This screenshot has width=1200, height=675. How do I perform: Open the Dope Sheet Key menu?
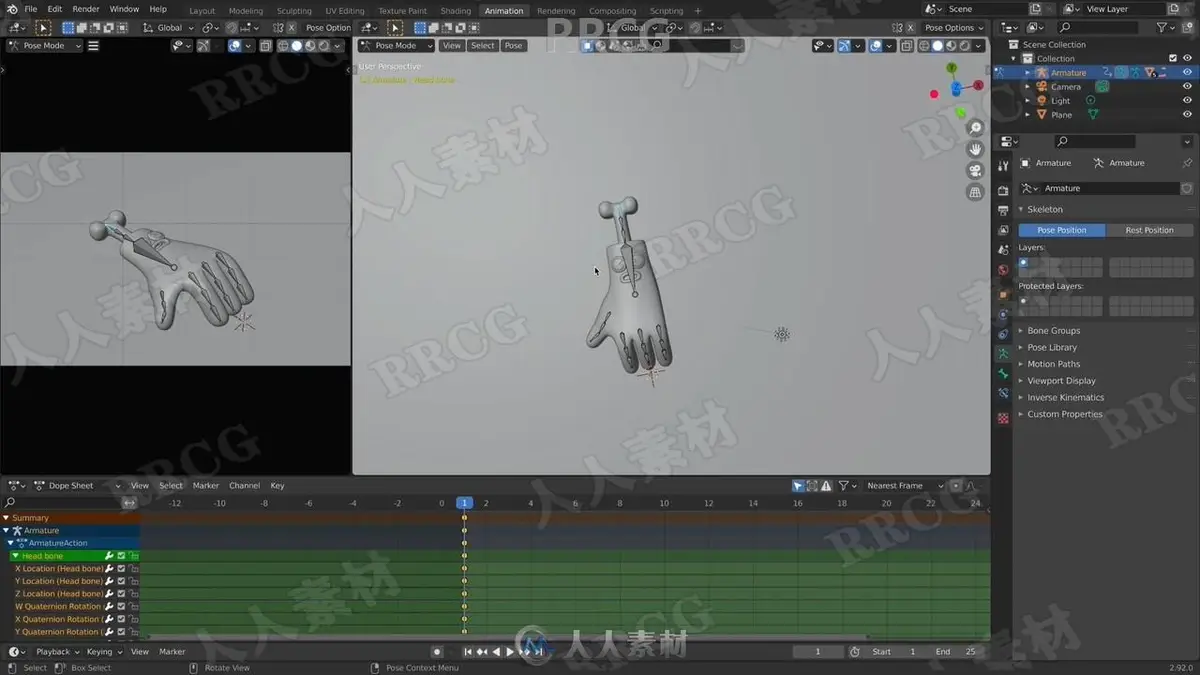coord(277,486)
